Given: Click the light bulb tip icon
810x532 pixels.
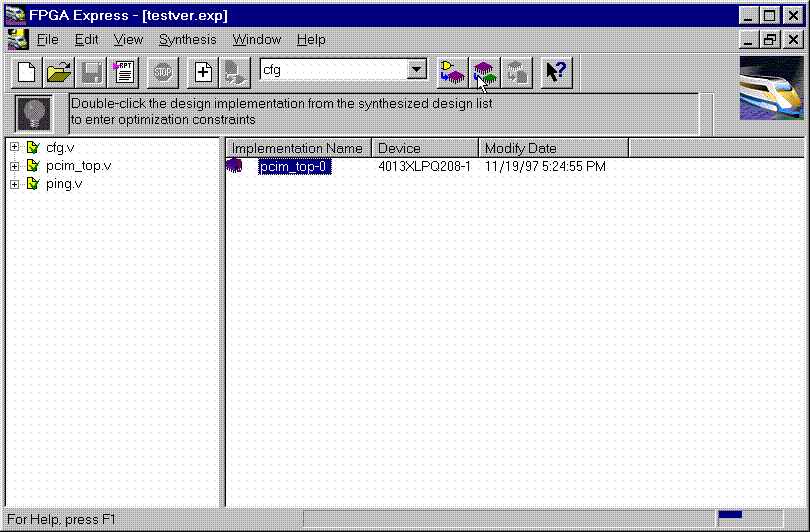Looking at the screenshot, I should [36, 111].
